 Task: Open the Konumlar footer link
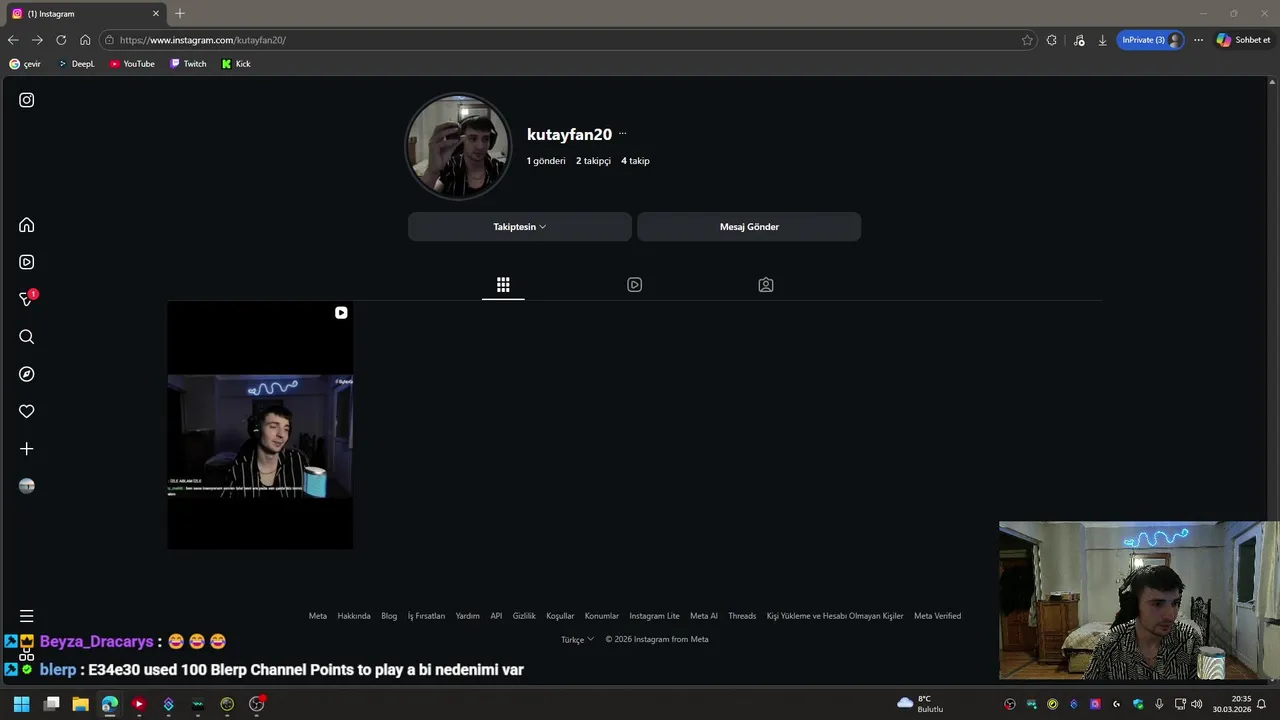602,616
